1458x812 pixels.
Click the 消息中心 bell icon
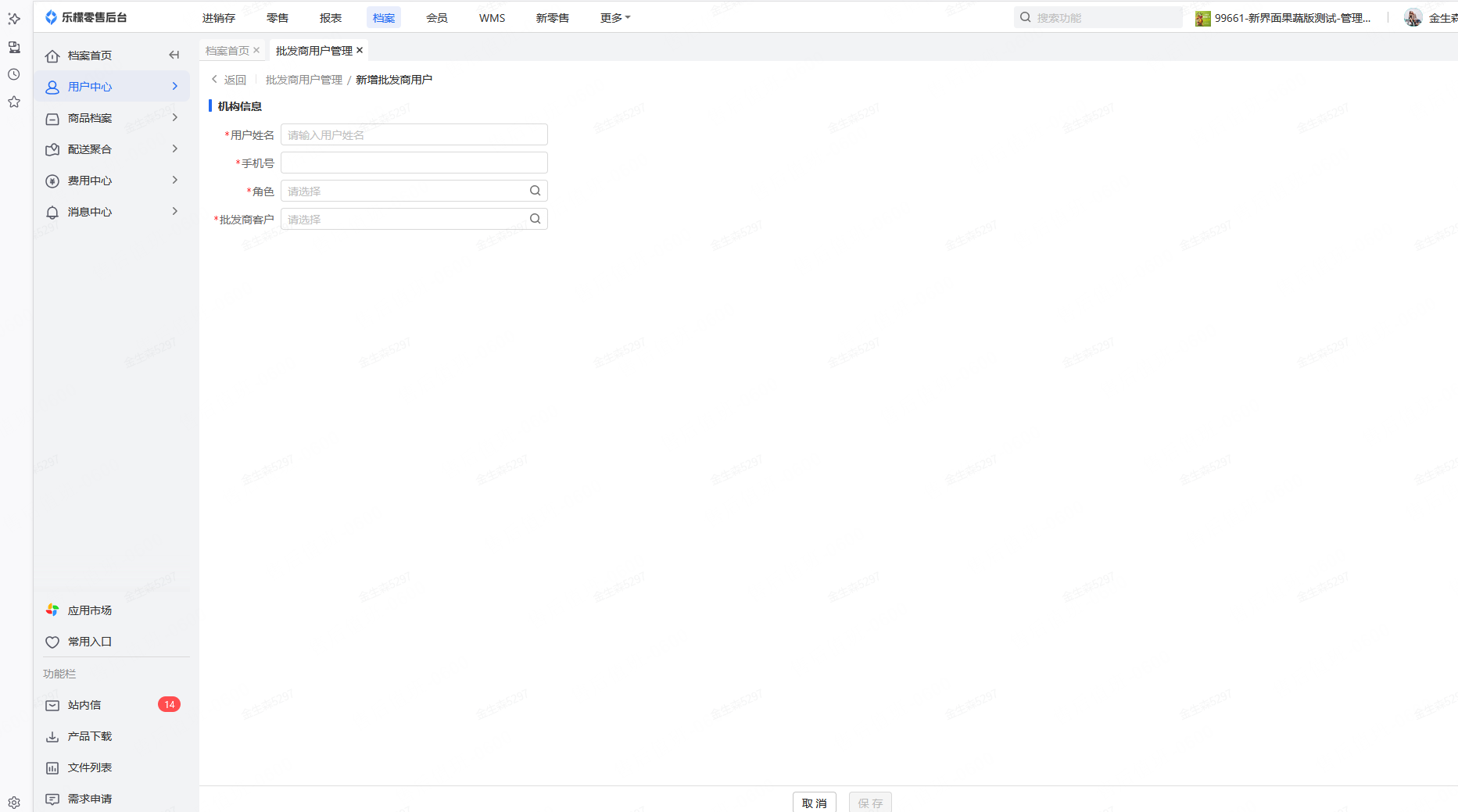tap(52, 212)
